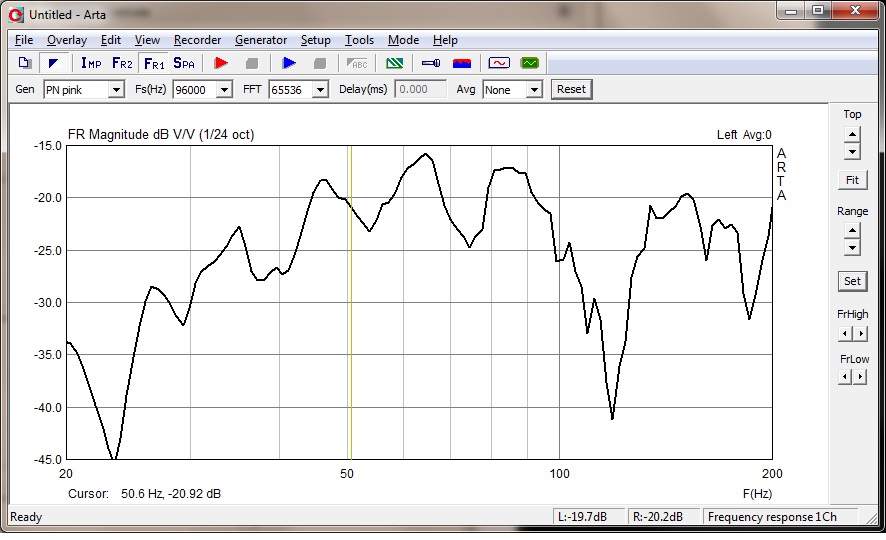
Task: Open the Setup menu
Action: pos(315,40)
